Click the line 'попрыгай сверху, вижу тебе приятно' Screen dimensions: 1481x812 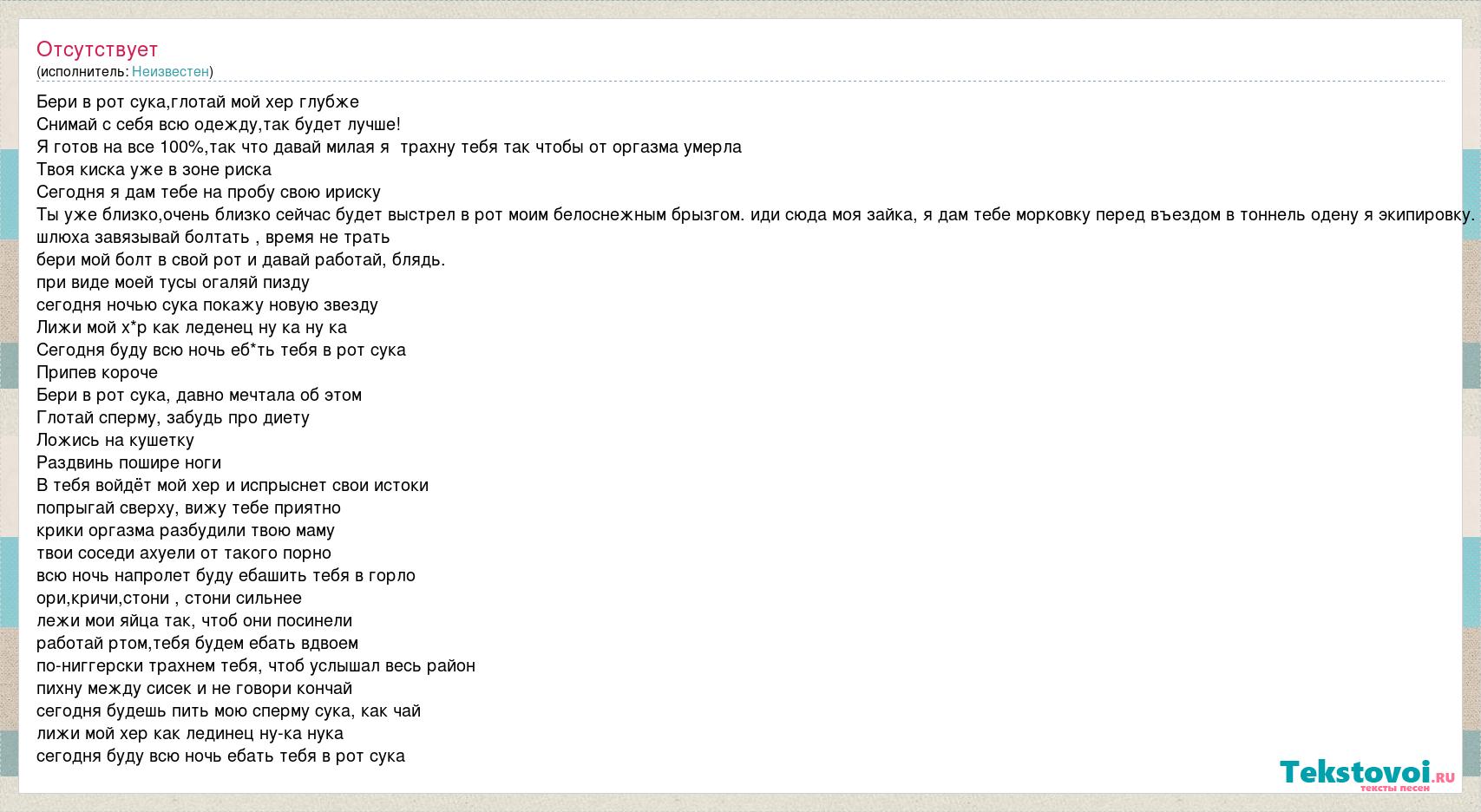[188, 507]
